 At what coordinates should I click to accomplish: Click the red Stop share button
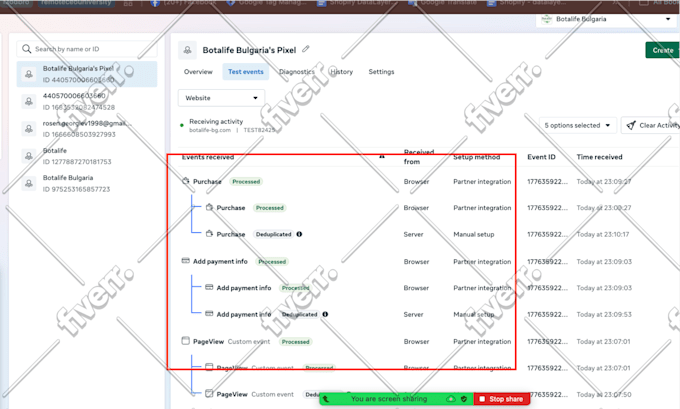(502, 399)
